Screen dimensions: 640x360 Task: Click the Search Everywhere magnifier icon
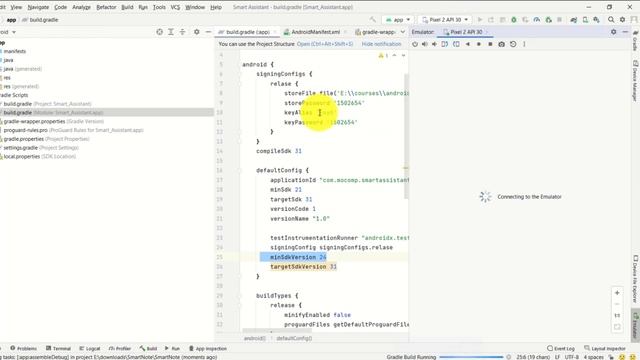coord(611,20)
